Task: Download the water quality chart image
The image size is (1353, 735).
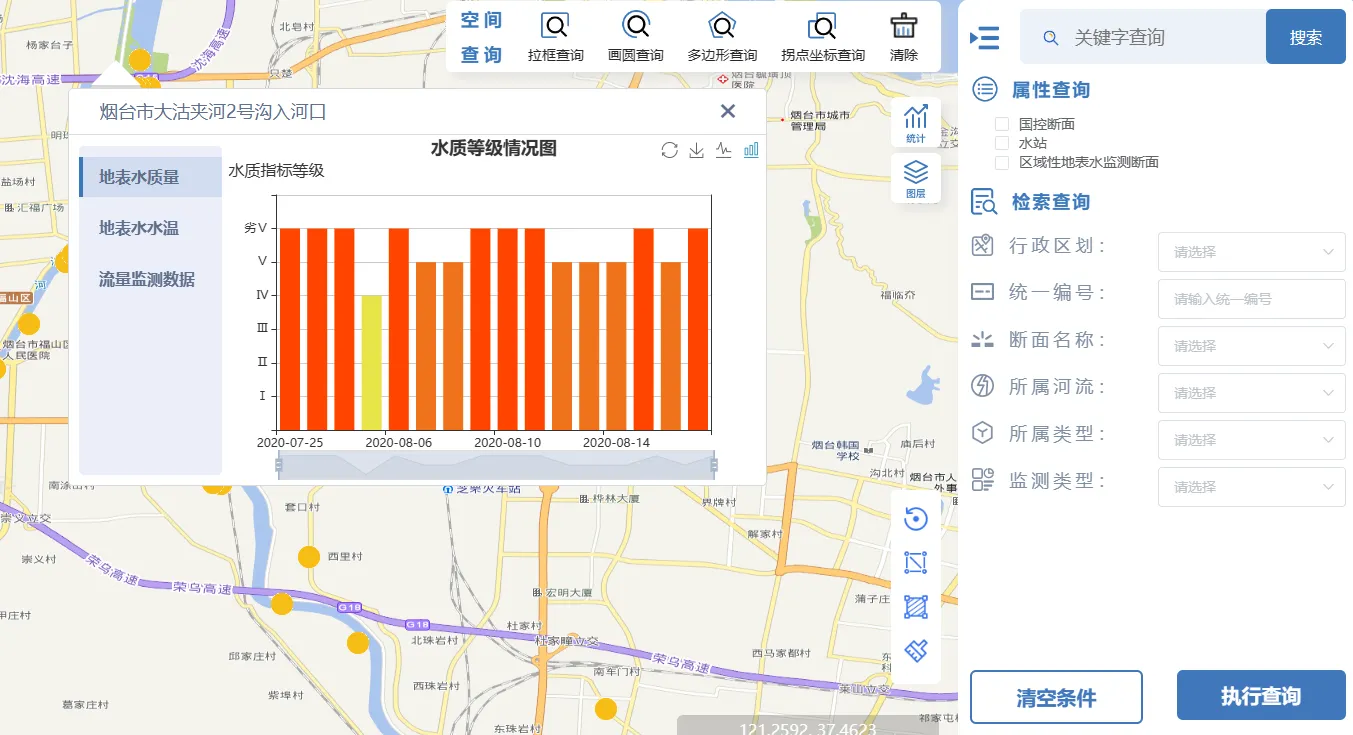Action: pos(696,150)
